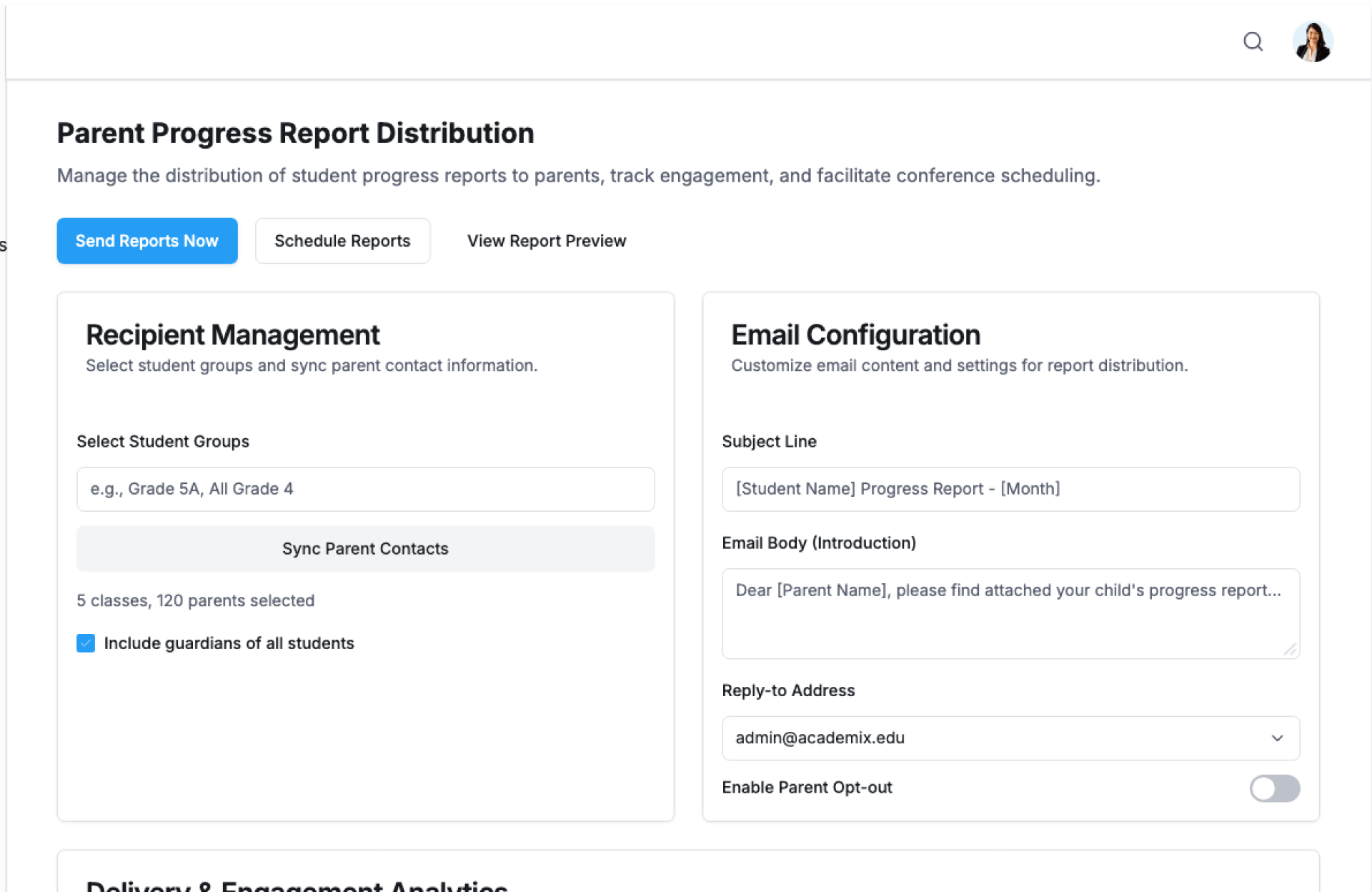Open the user profile avatar
Screen dimensions: 1372x892
pyautogui.click(x=1312, y=41)
